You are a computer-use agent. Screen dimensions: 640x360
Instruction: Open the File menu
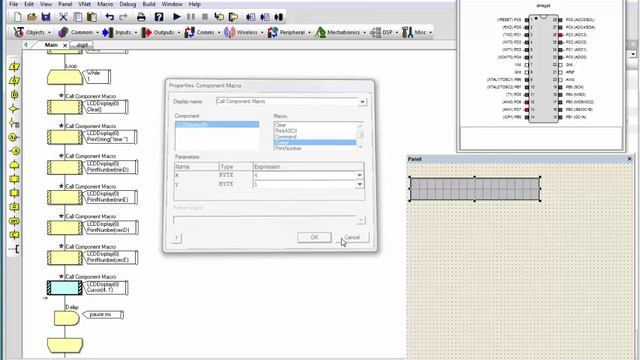(x=13, y=4)
